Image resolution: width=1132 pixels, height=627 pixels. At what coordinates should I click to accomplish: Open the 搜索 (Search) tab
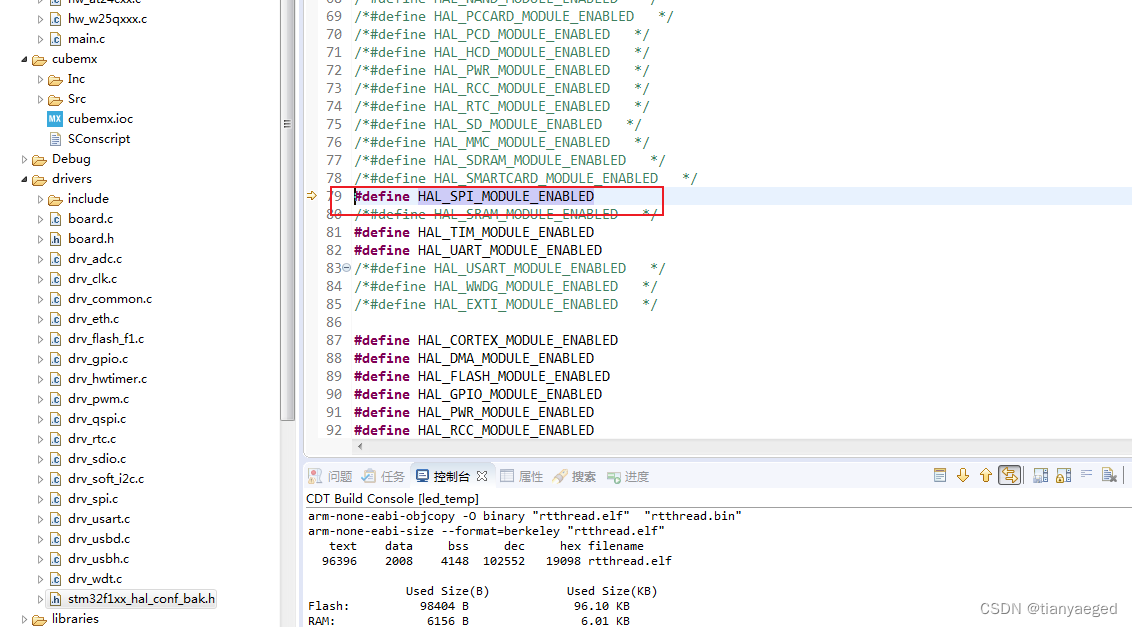583,476
